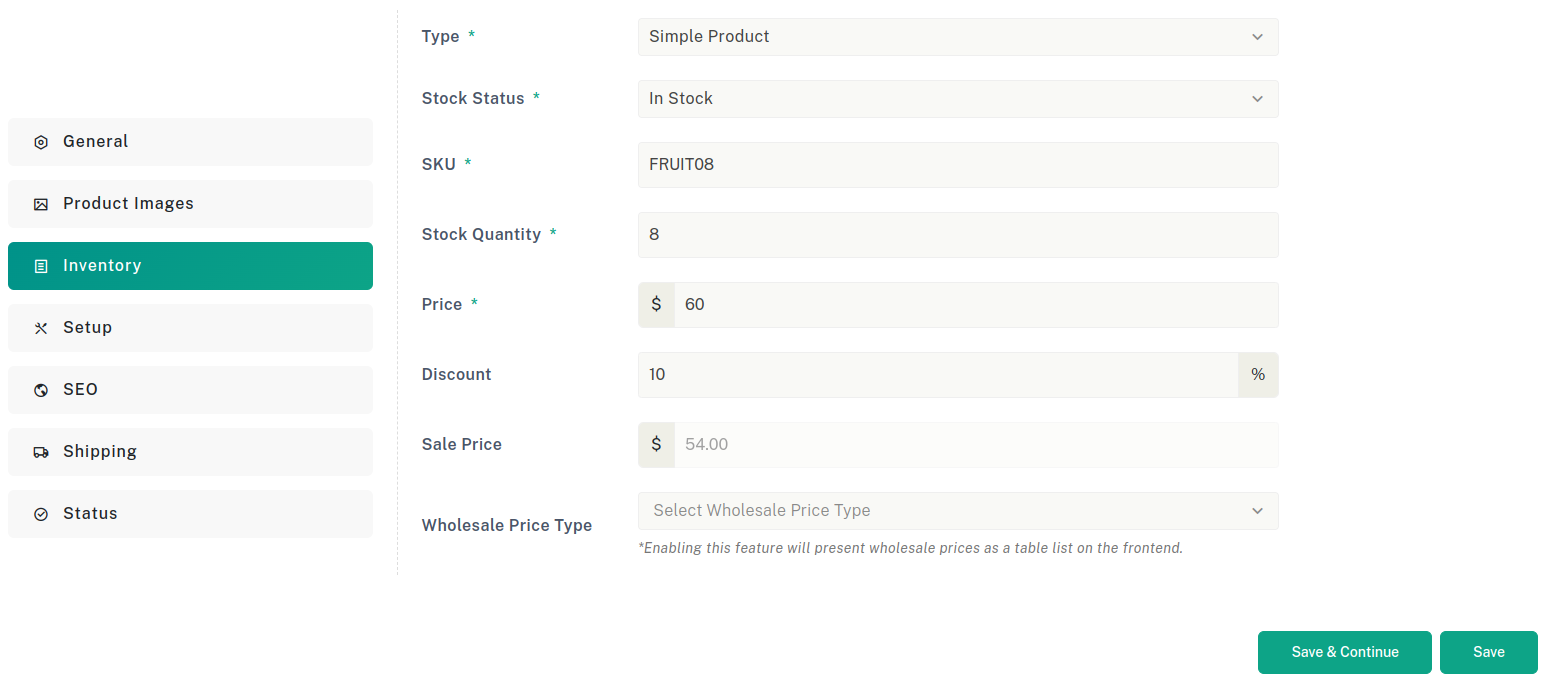Click the Setup tools icon
This screenshot has height=685, width=1553.
[41, 328]
